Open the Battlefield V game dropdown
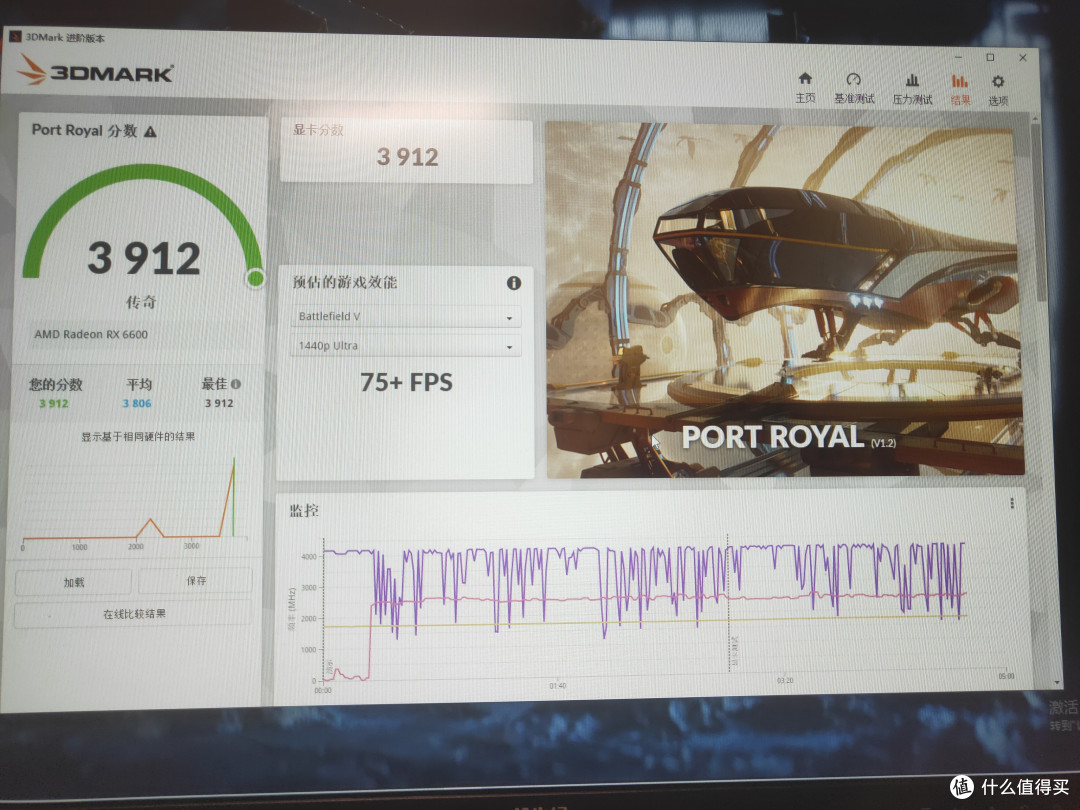 click(x=406, y=316)
